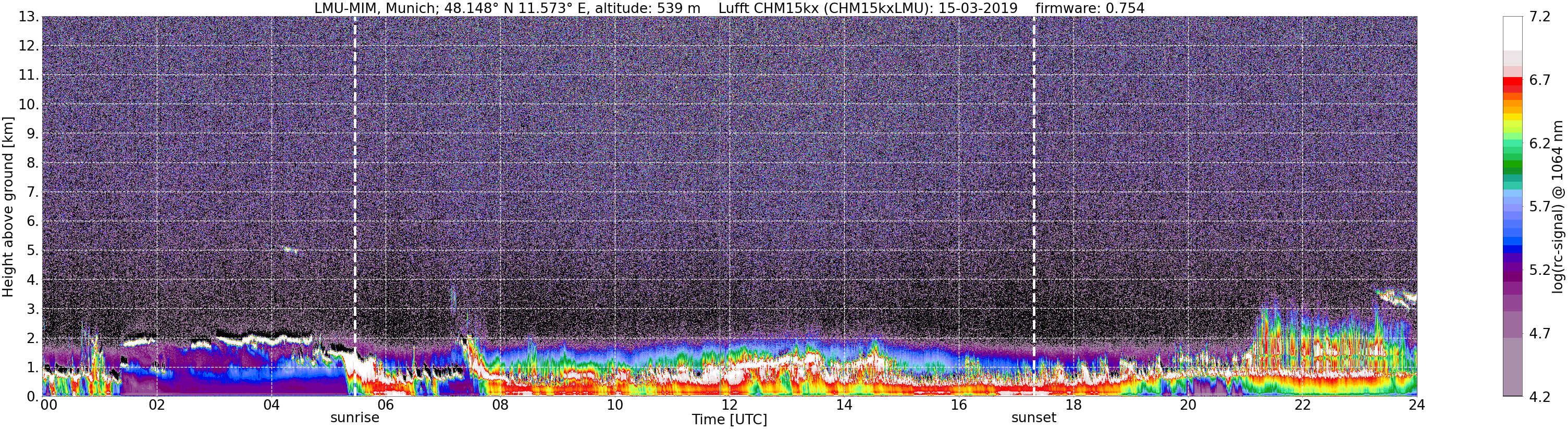Viewport: 1568px width, 430px height.
Task: Click the x-axis tick label '12'
Action: click(x=729, y=405)
